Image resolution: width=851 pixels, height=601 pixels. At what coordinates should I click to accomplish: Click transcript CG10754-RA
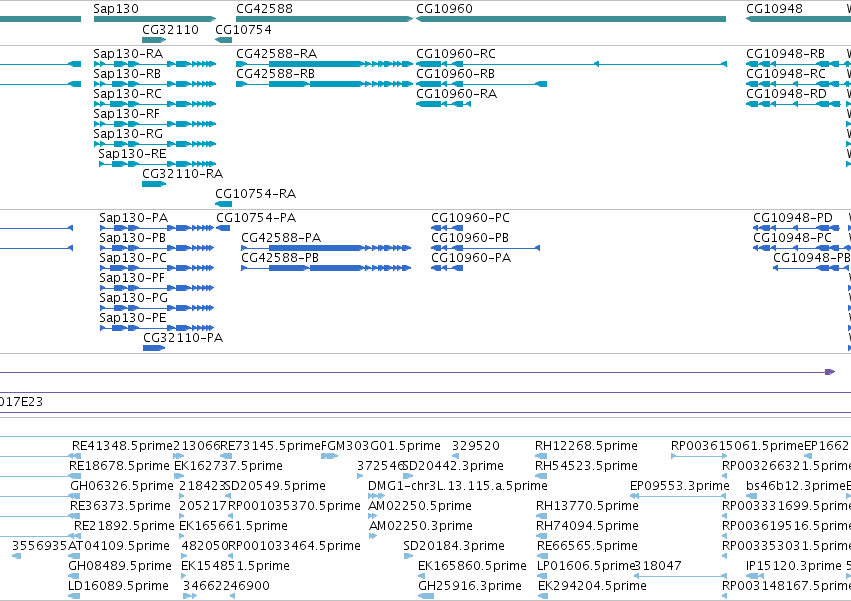(x=256, y=194)
